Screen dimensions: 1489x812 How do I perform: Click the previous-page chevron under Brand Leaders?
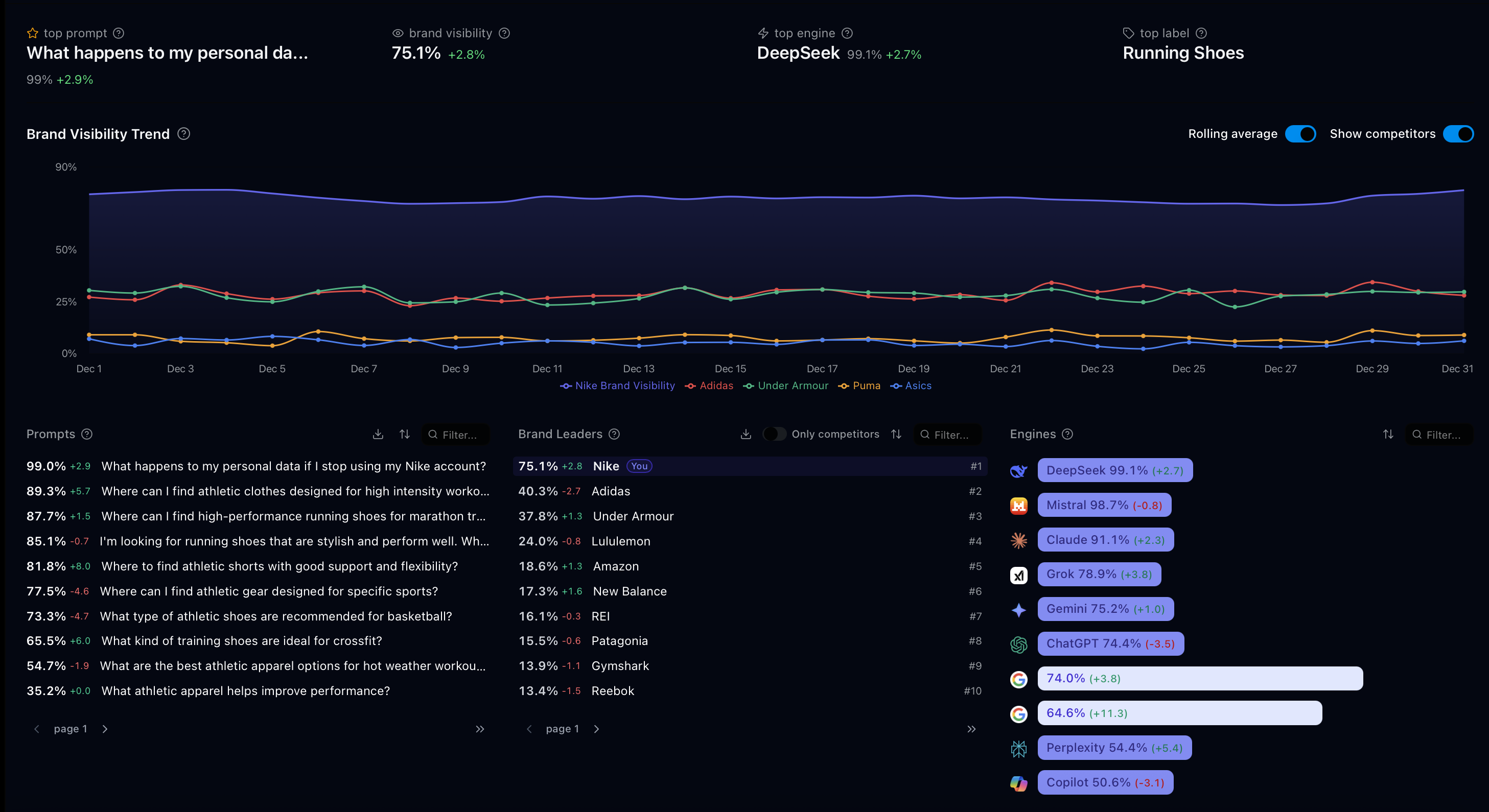pyautogui.click(x=529, y=729)
